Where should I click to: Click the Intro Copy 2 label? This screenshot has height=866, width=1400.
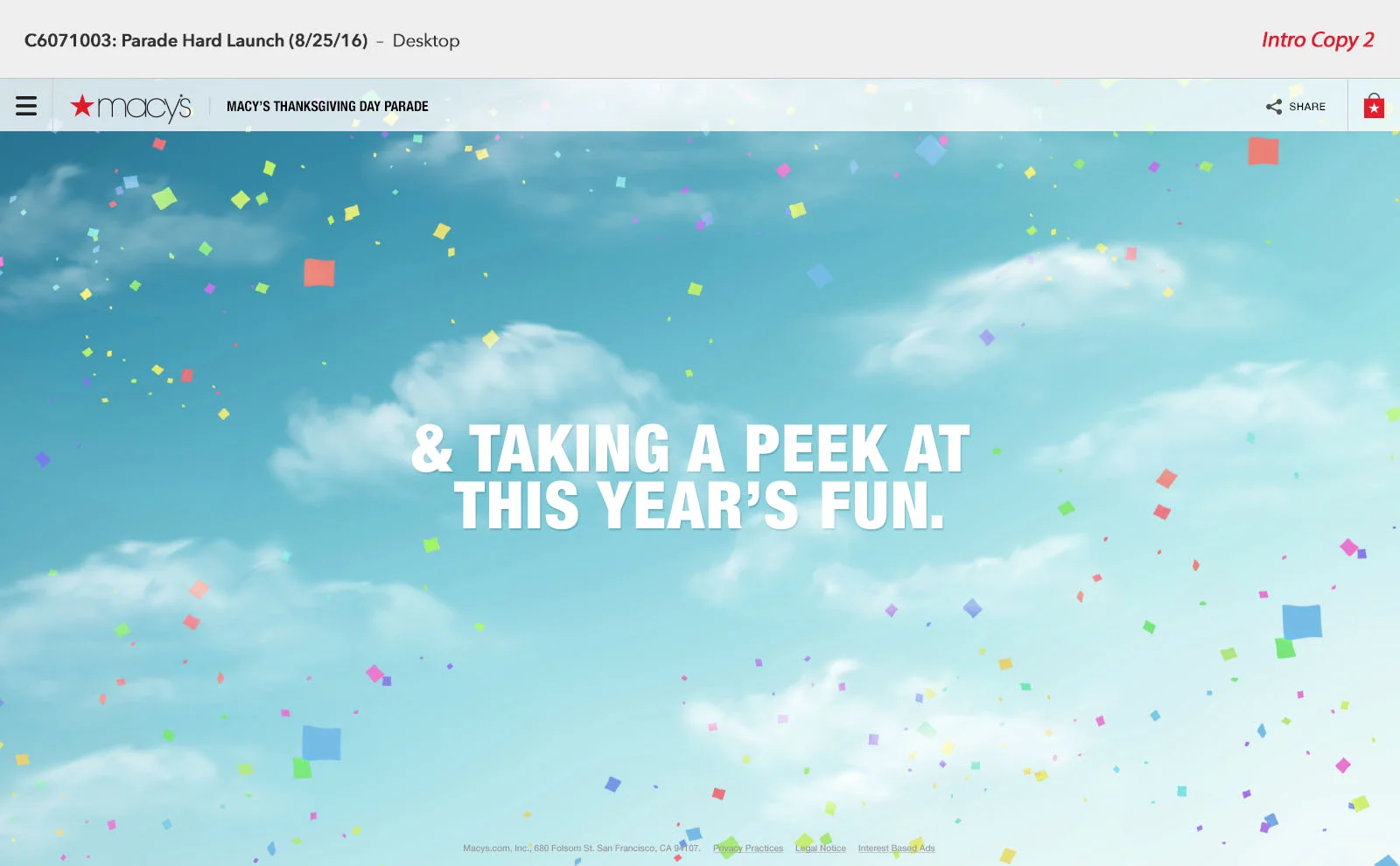[x=1318, y=40]
